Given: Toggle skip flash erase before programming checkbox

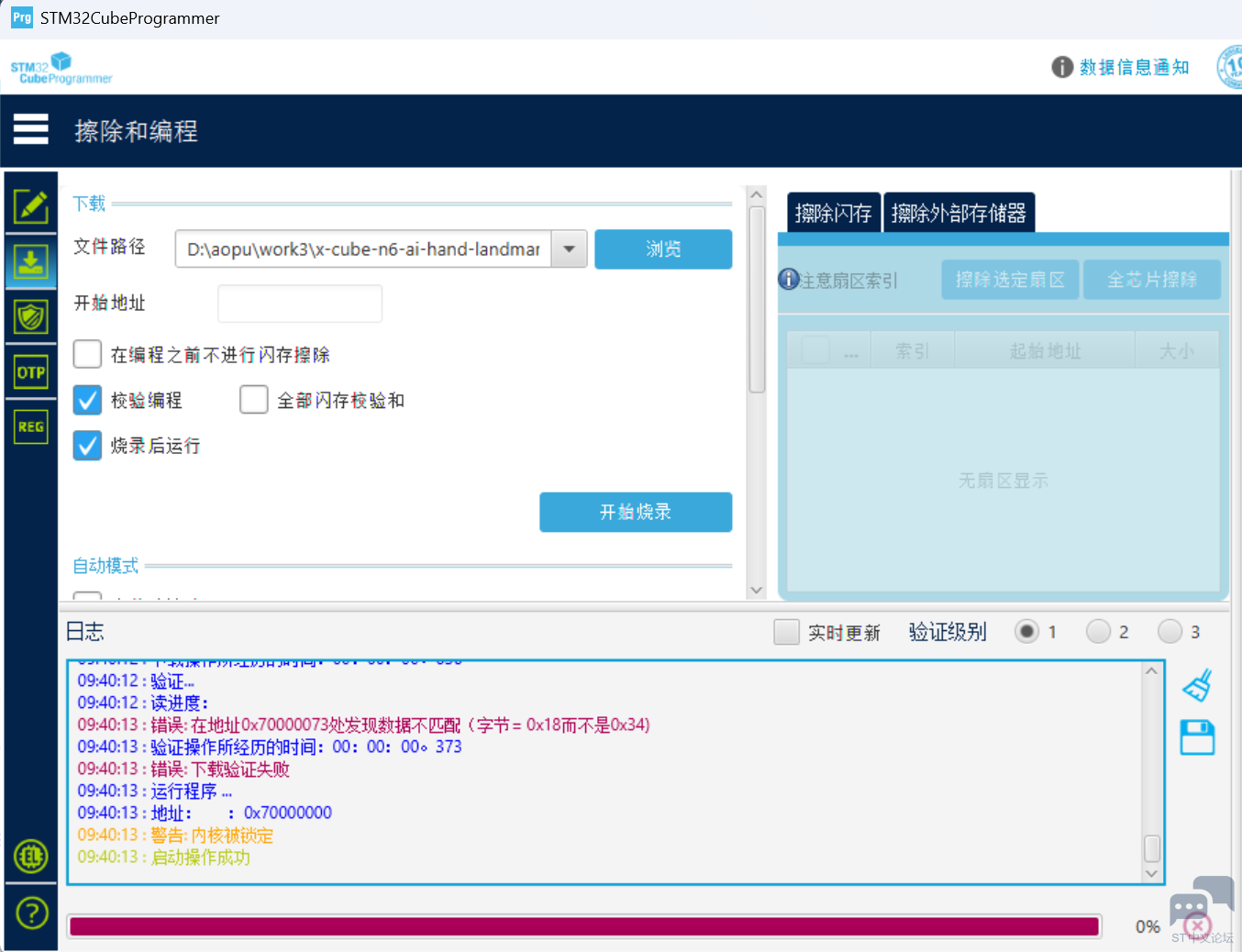Looking at the screenshot, I should tap(87, 354).
